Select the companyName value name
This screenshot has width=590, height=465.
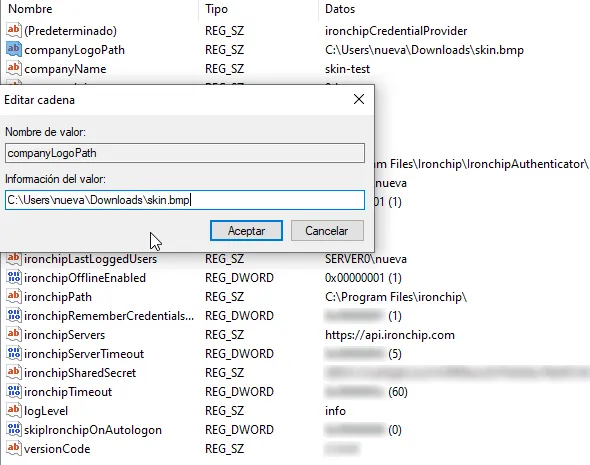tap(65, 69)
